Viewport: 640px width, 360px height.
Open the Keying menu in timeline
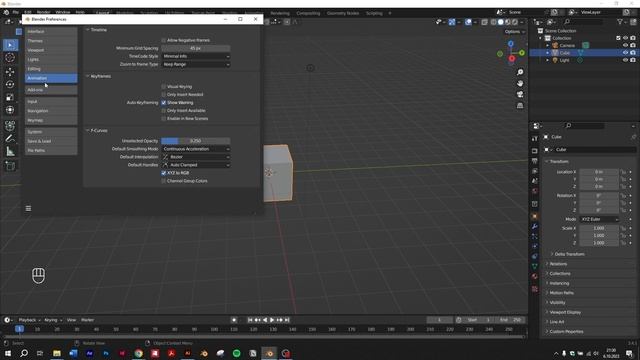tap(53, 320)
